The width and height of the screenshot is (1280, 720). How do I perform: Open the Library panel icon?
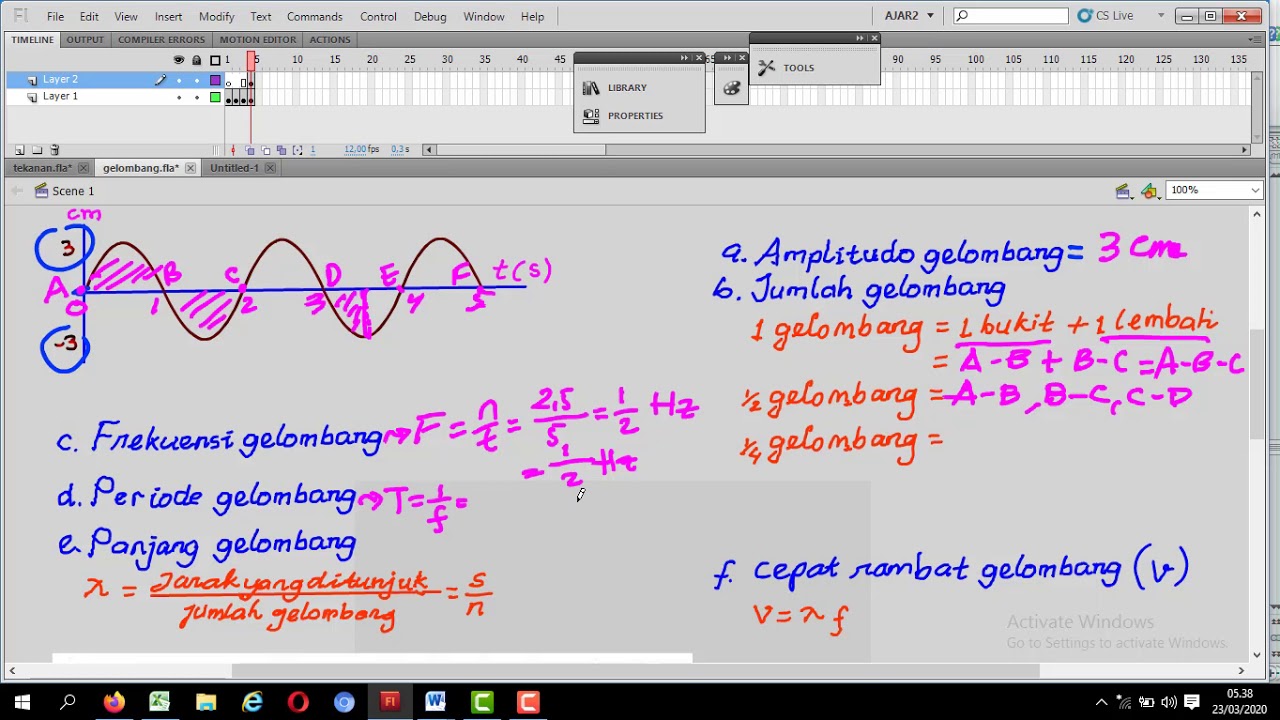point(591,88)
